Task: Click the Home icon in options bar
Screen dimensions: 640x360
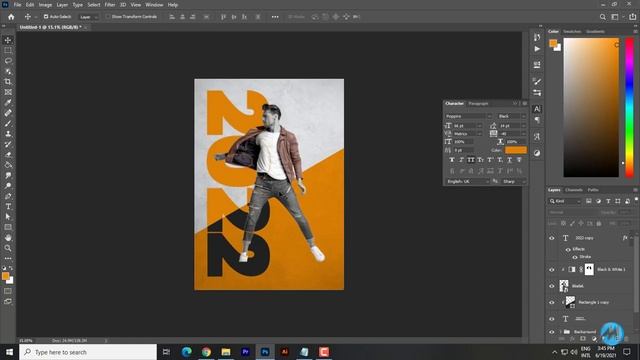Action: (11, 17)
